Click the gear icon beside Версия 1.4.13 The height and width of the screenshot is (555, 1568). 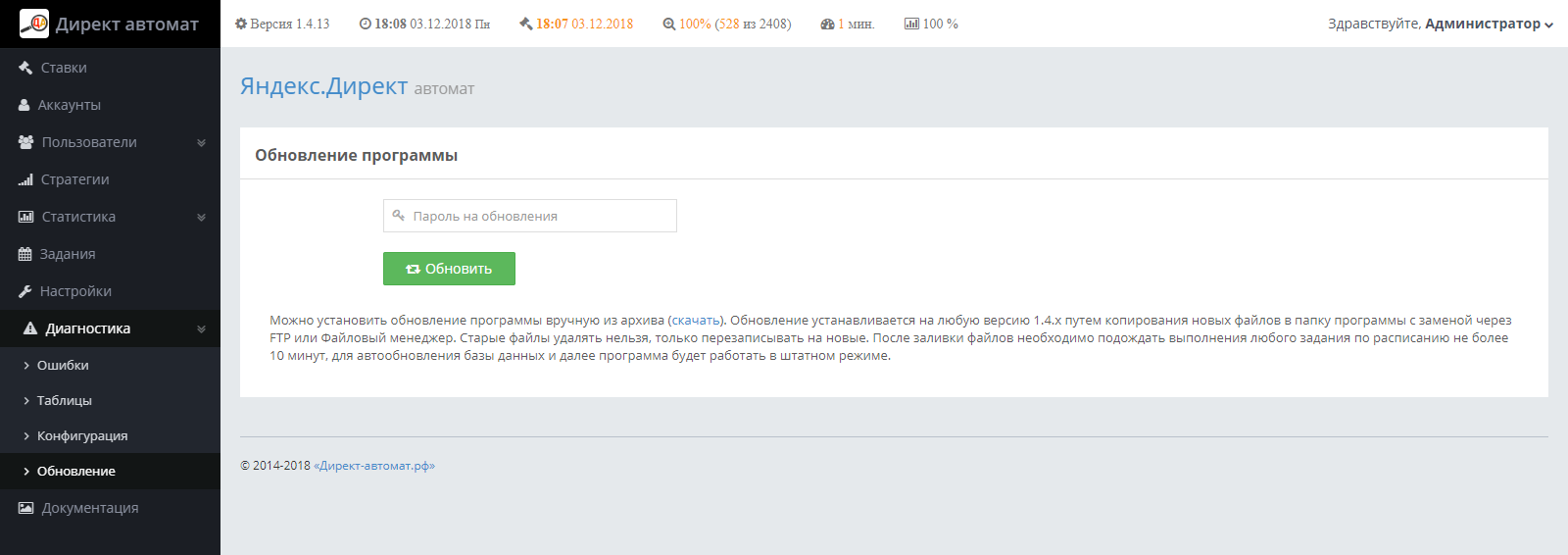[241, 24]
